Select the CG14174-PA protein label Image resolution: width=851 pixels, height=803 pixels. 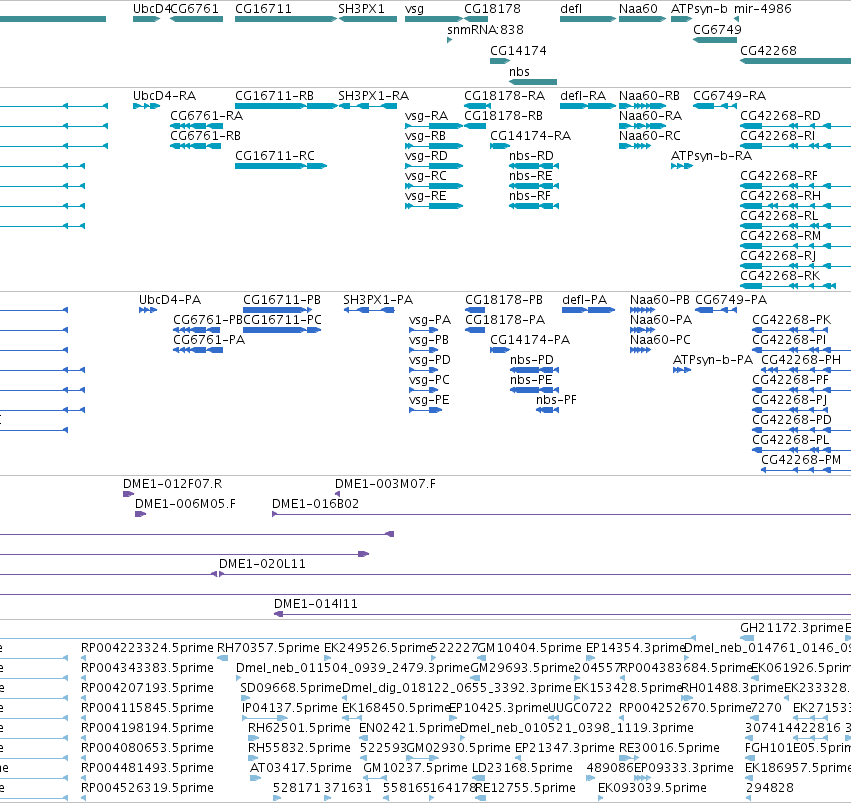(x=530, y=340)
